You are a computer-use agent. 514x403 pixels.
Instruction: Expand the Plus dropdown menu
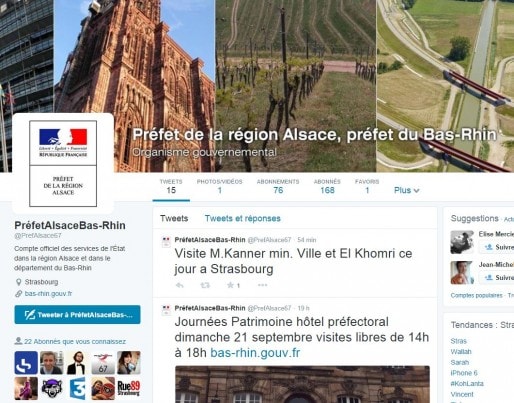[406, 190]
